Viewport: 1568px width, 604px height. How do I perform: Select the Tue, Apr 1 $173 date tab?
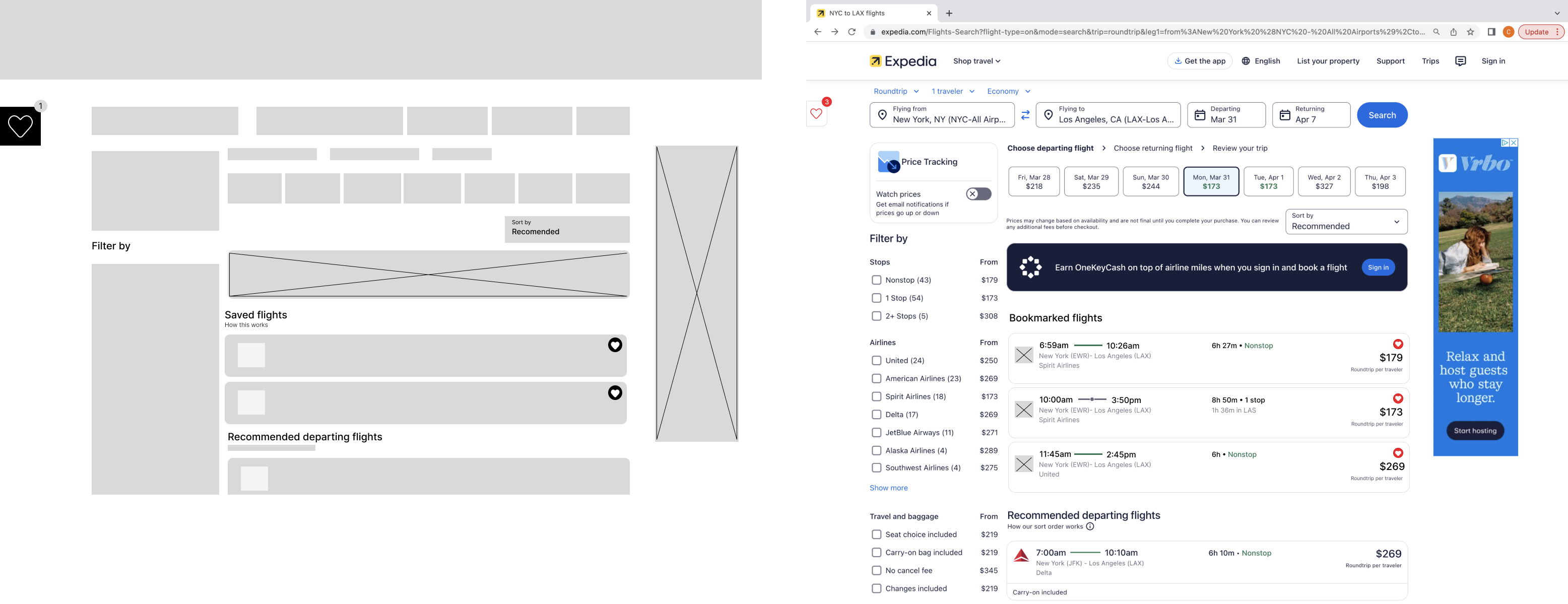(1268, 181)
